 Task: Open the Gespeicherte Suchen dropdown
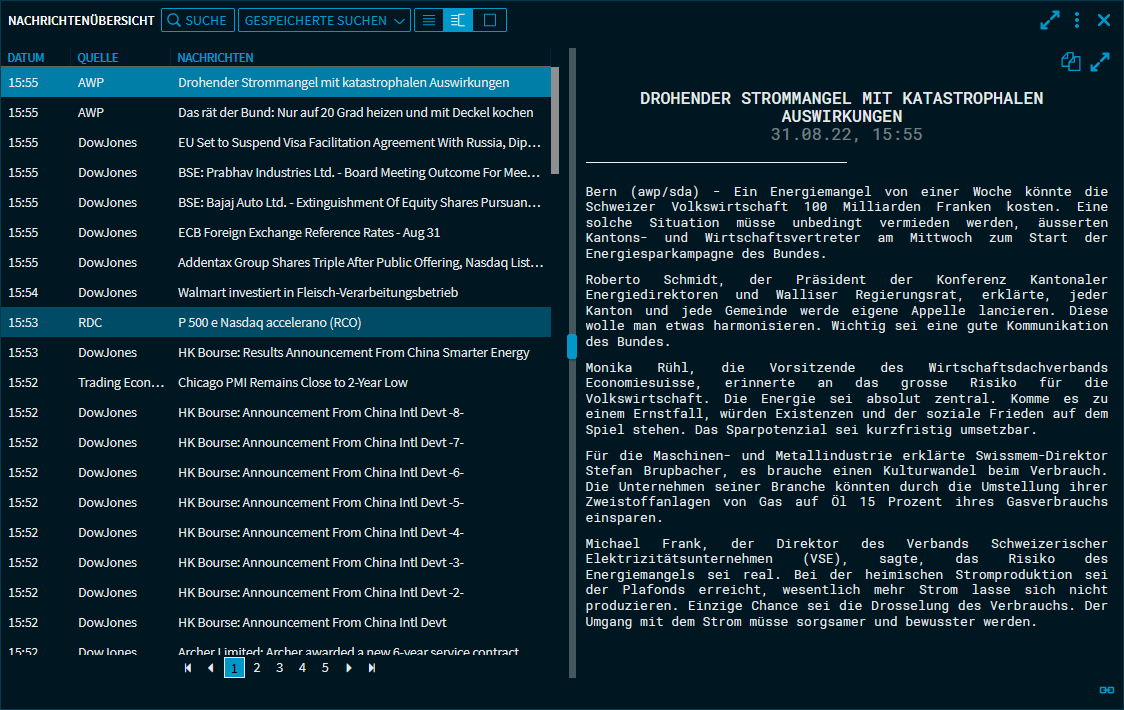coord(324,20)
